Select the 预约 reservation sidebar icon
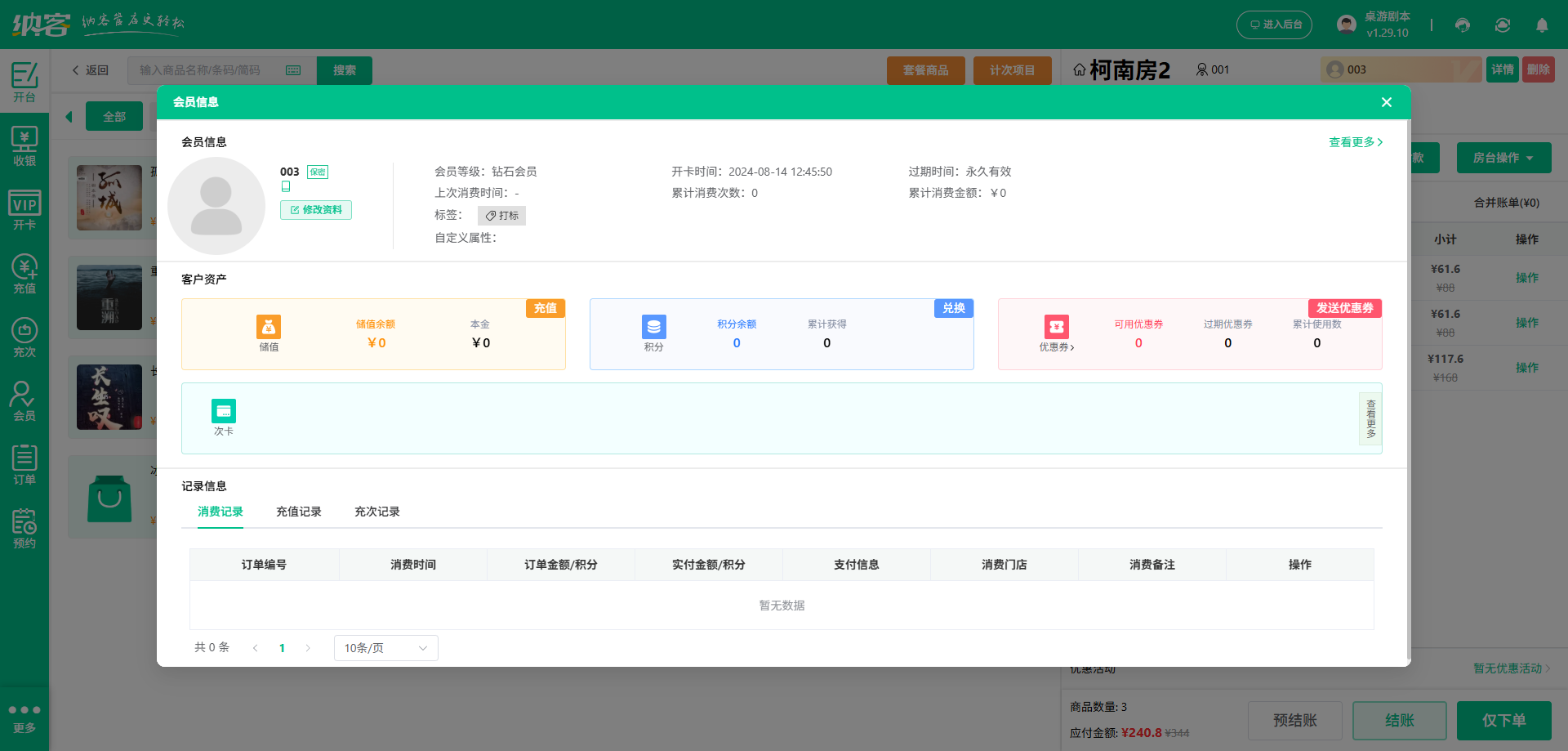This screenshot has height=751, width=1568. (24, 525)
